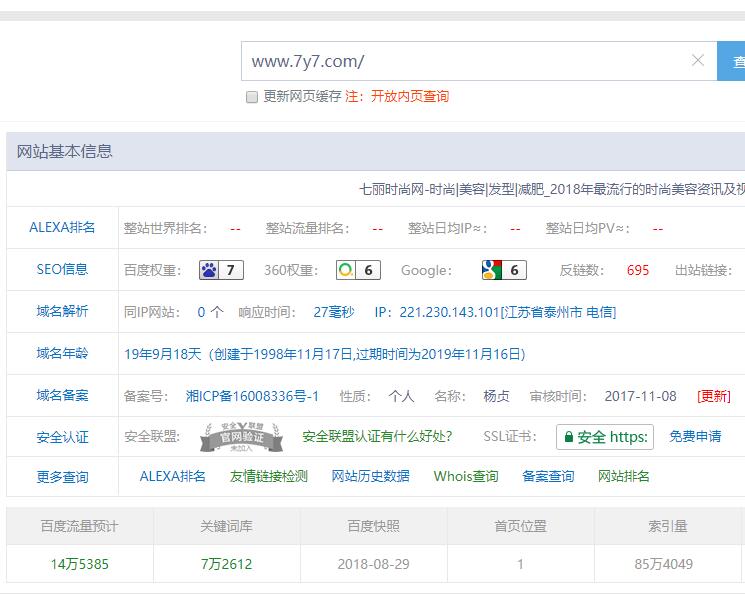Click the red [更新] link
This screenshot has height=594, width=745.
pyautogui.click(x=714, y=396)
